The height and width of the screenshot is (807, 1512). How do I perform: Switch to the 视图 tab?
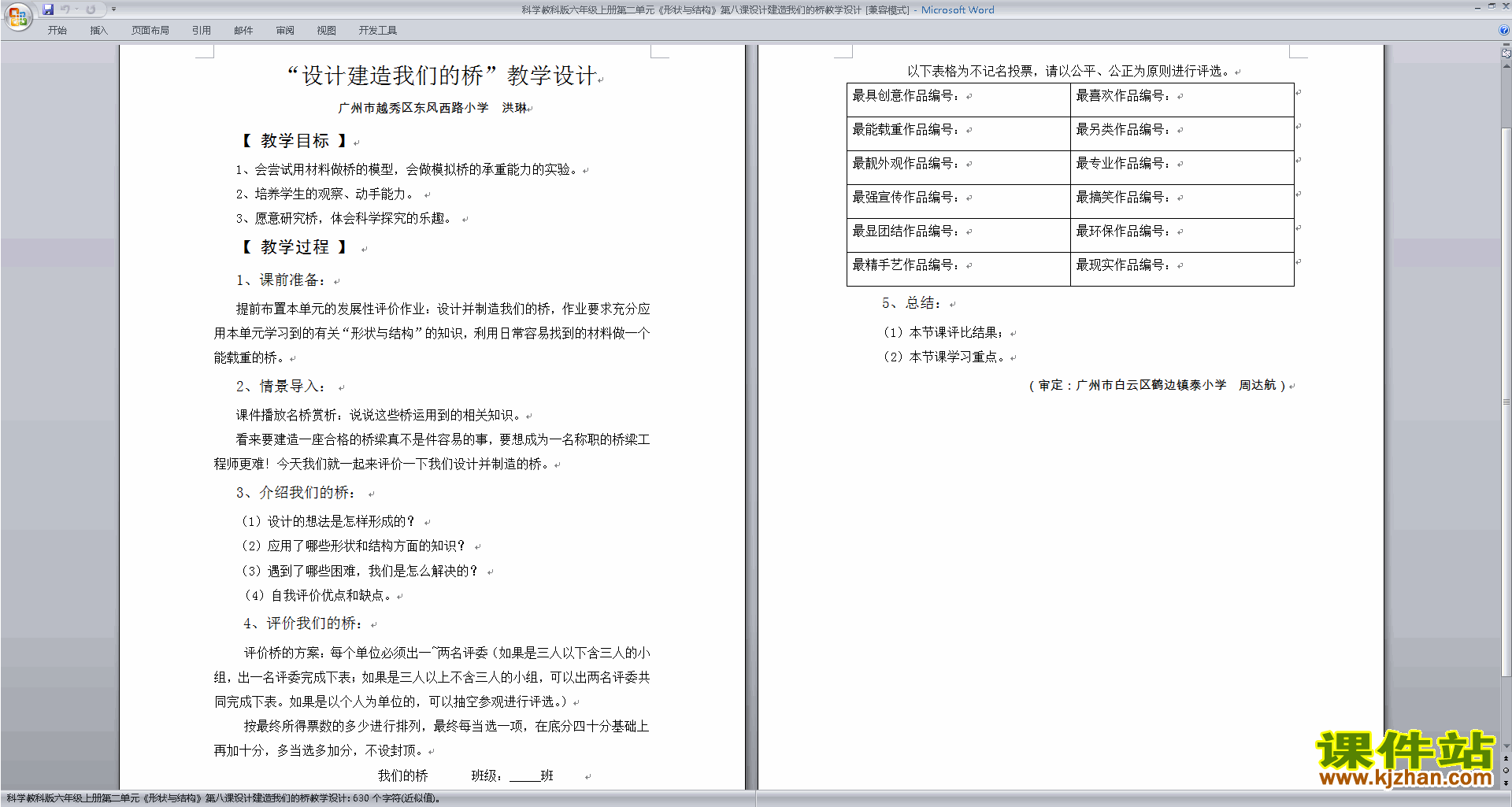click(327, 31)
